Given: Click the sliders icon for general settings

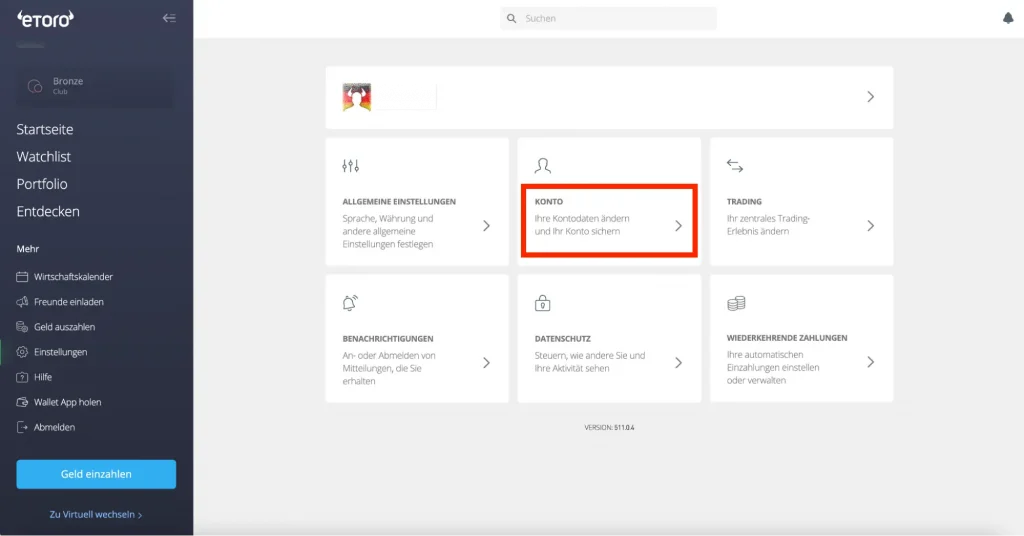Looking at the screenshot, I should tap(350, 166).
